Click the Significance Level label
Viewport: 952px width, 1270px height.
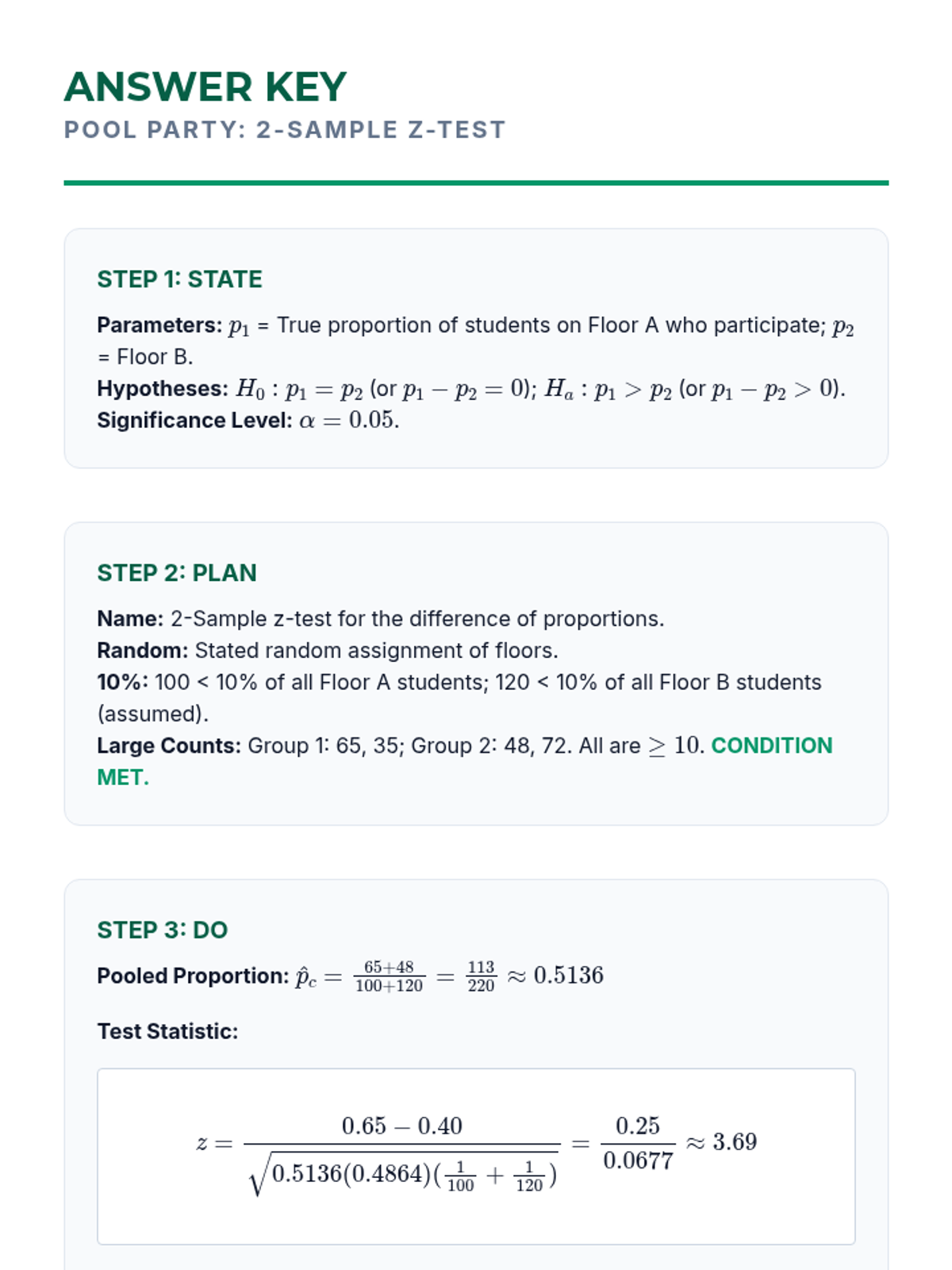click(194, 421)
